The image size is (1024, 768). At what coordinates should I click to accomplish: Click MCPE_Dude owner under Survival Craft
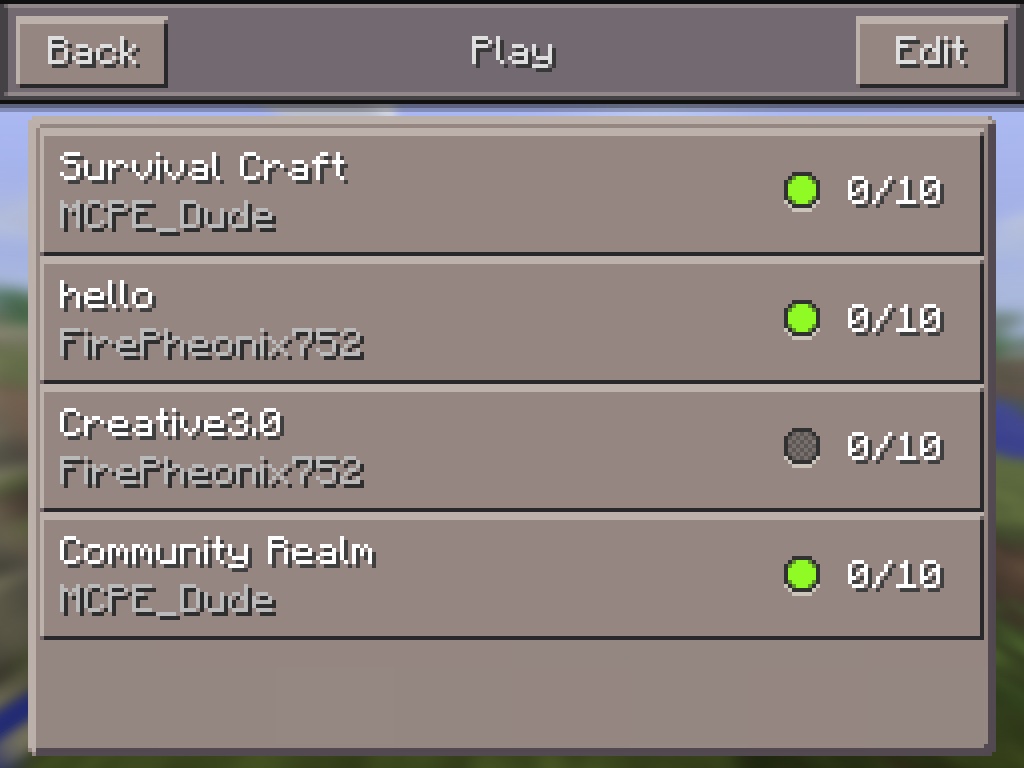(x=167, y=217)
